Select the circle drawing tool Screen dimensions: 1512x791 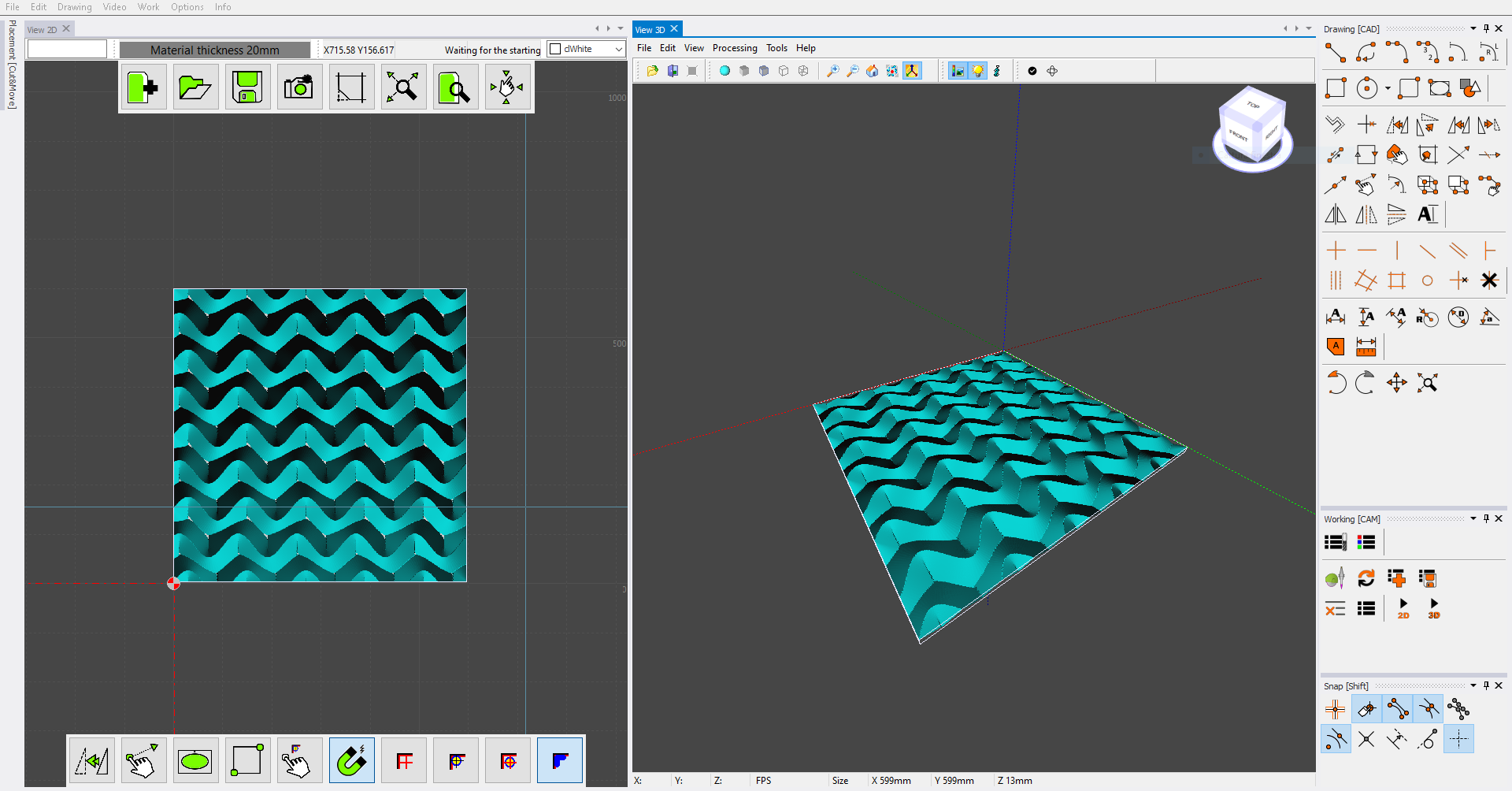tap(1367, 87)
